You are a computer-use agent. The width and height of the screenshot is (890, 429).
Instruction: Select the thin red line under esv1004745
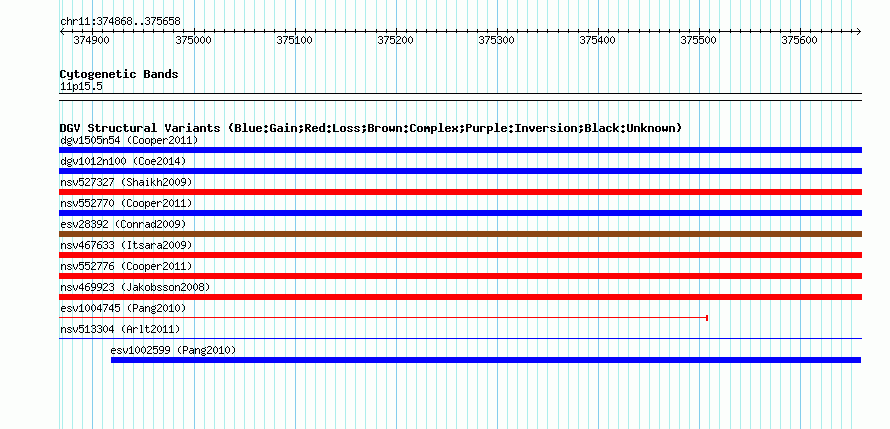pyautogui.click(x=383, y=318)
